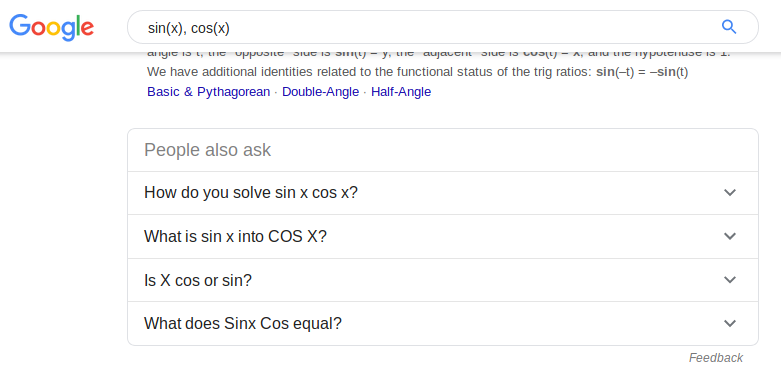
Task: Open the Double-Angle link
Action: pyautogui.click(x=320, y=92)
